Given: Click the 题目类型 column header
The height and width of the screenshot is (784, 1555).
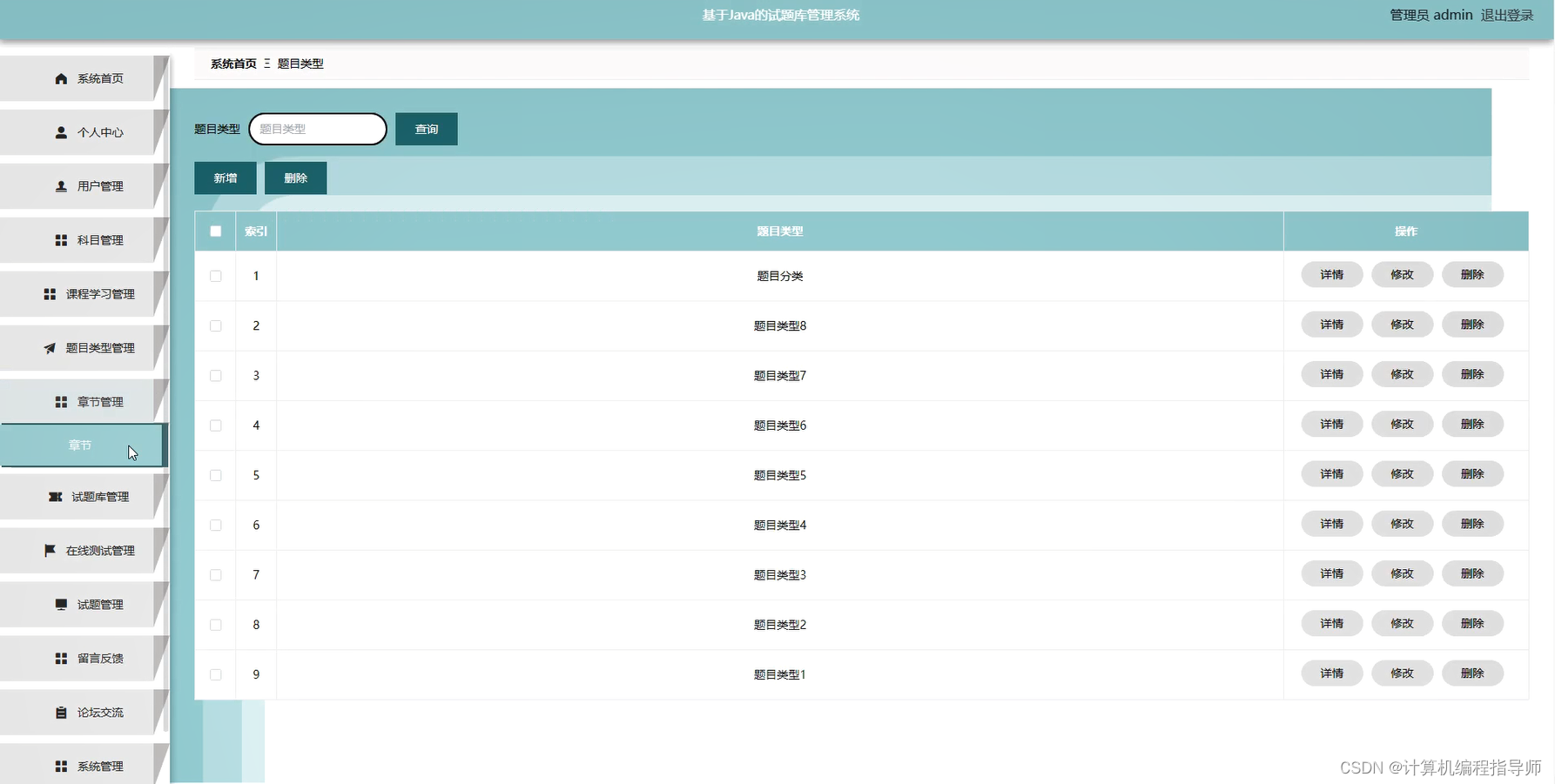Looking at the screenshot, I should [x=780, y=231].
